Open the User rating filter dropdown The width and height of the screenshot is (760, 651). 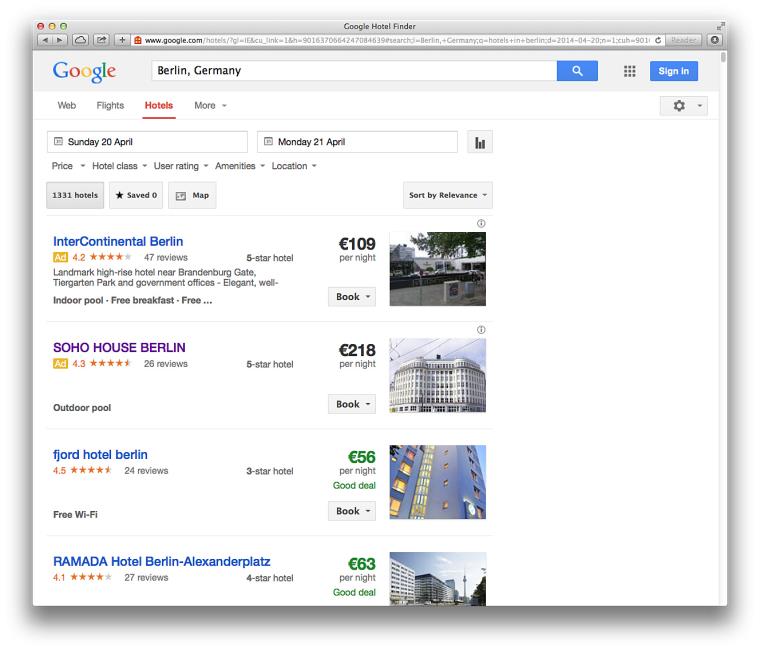tap(181, 166)
